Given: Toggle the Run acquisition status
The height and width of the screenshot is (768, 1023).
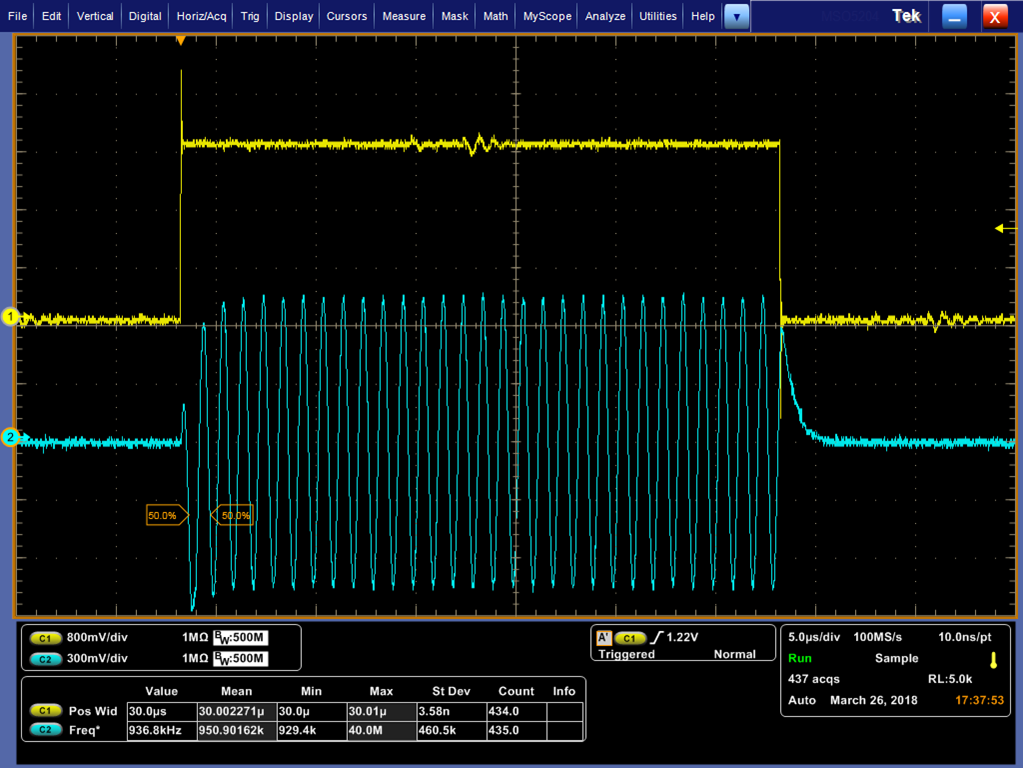Looking at the screenshot, I should pos(800,658).
